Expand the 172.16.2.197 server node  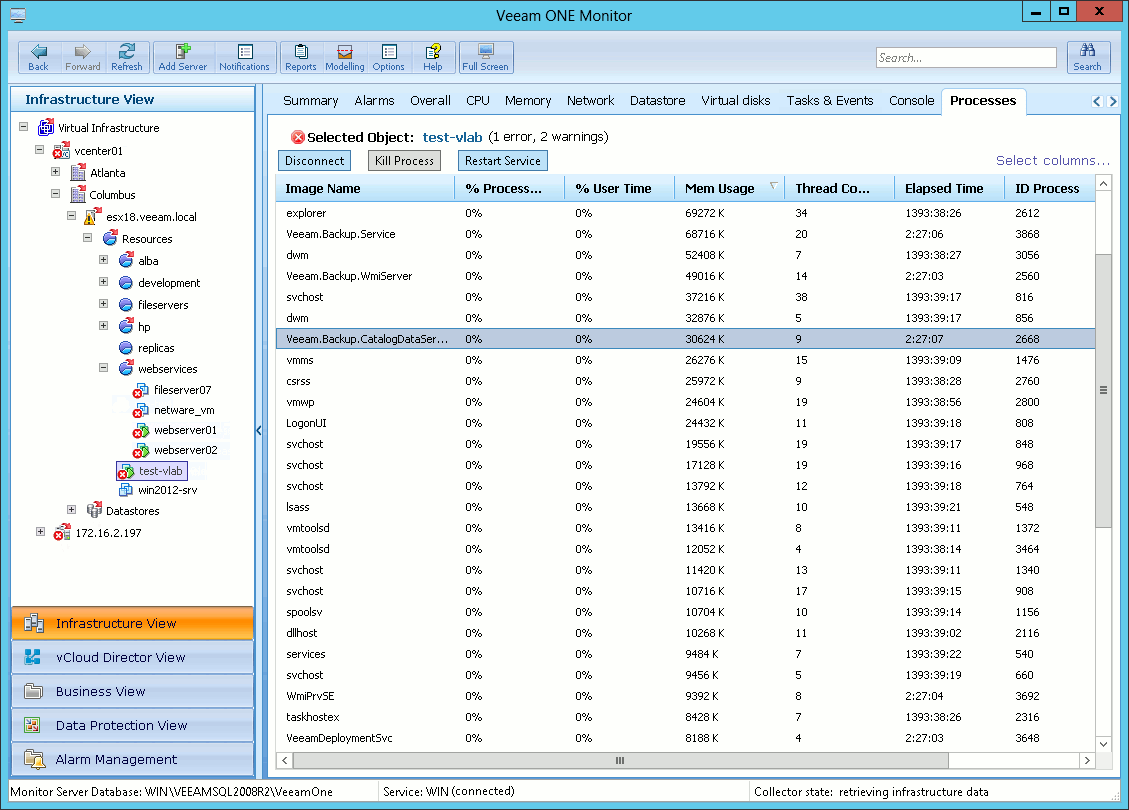tap(40, 531)
